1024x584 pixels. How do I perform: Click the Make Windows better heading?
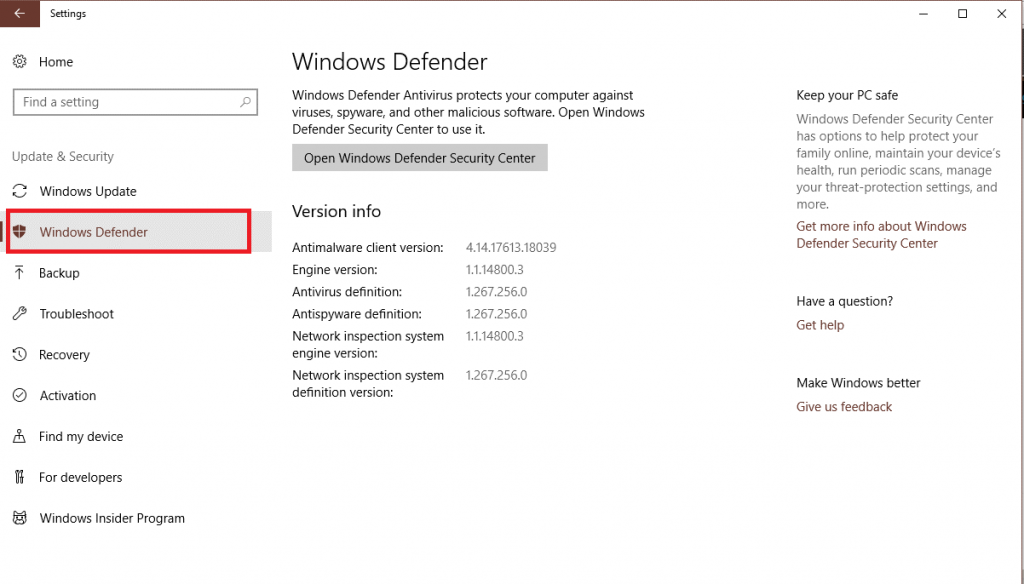858,383
